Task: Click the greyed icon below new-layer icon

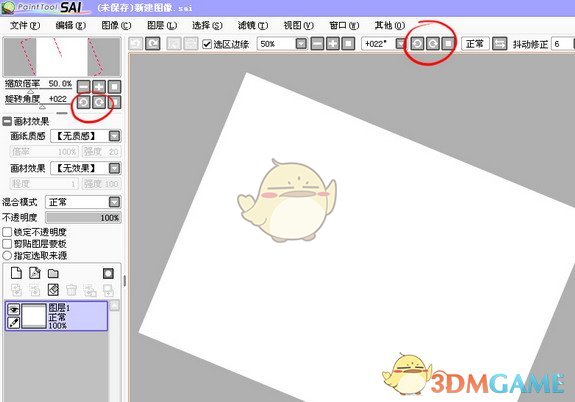Action: pyautogui.click(x=16, y=290)
